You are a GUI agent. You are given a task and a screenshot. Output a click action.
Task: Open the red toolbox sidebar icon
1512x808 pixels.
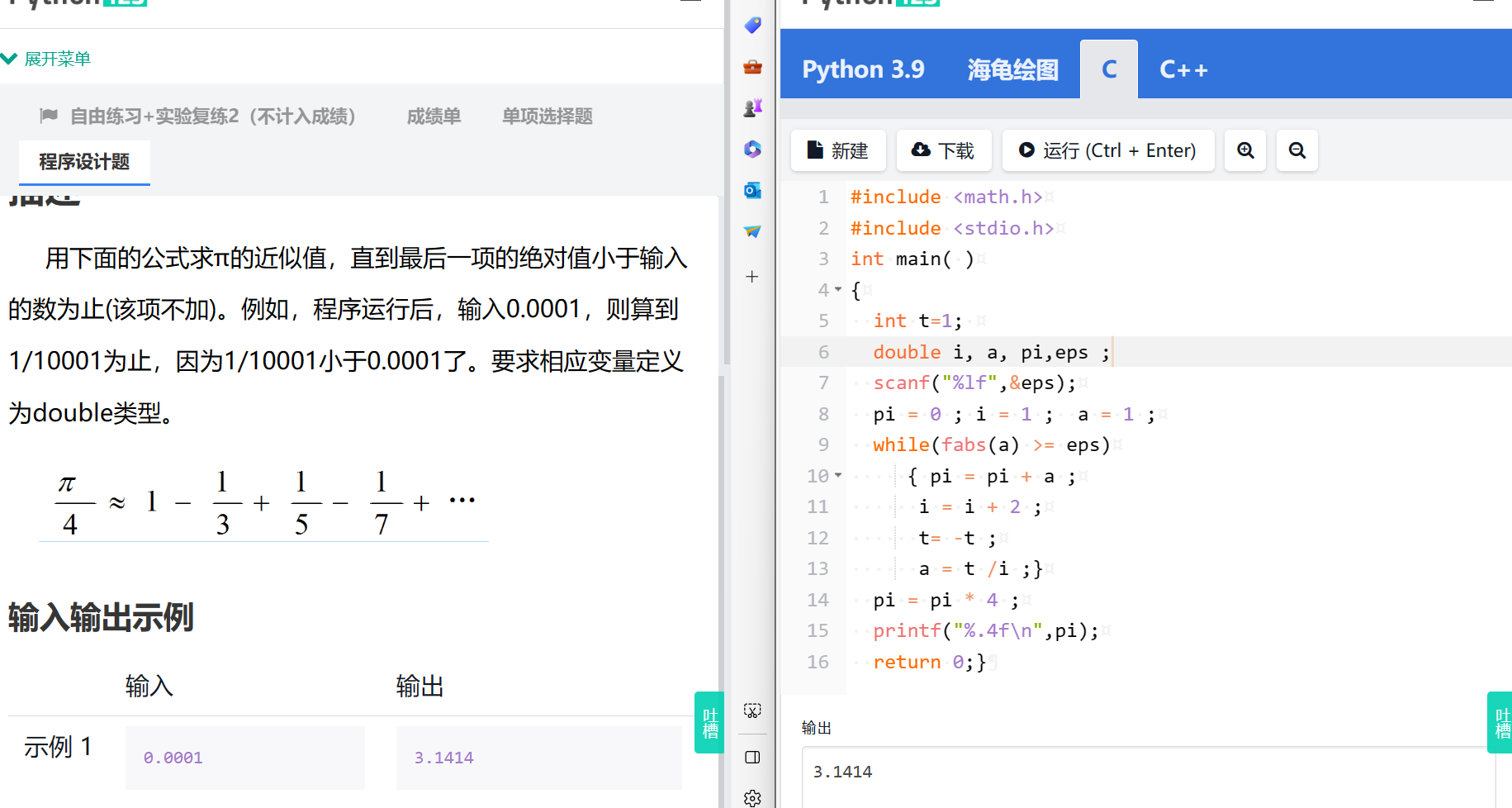752,67
